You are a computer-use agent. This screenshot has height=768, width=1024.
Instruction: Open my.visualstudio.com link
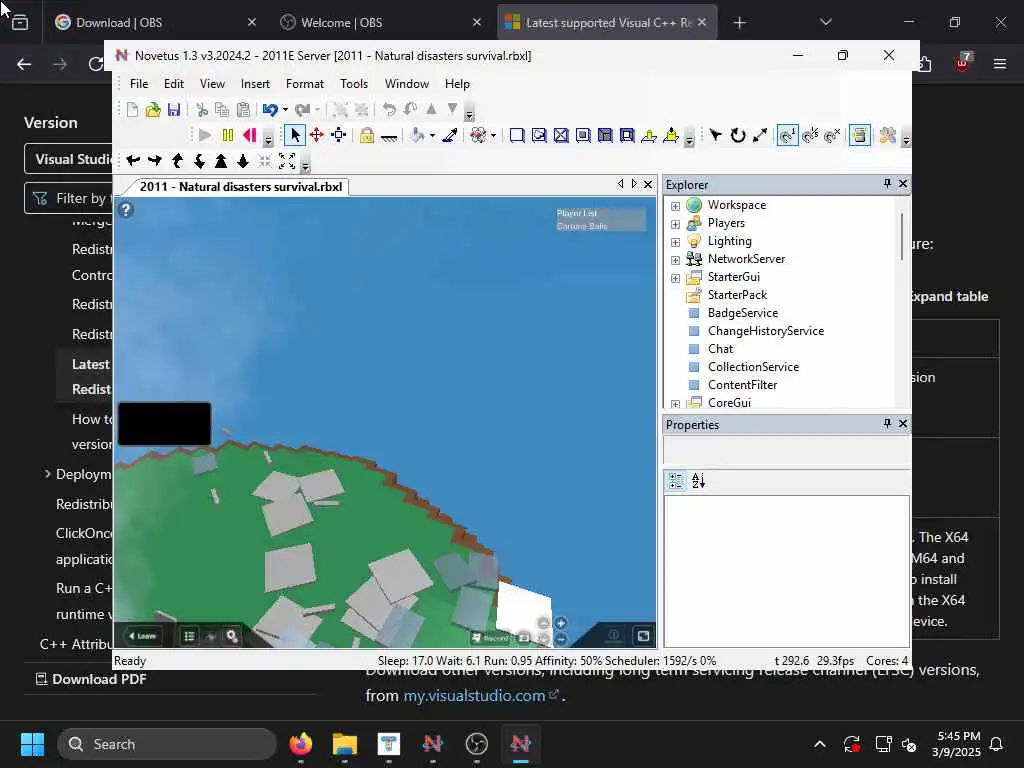481,696
